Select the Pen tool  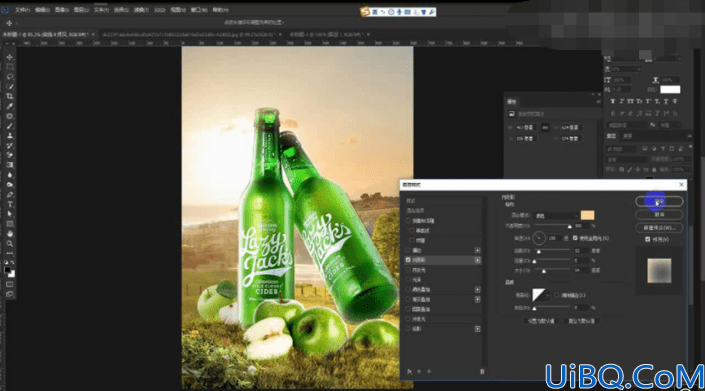click(x=9, y=195)
